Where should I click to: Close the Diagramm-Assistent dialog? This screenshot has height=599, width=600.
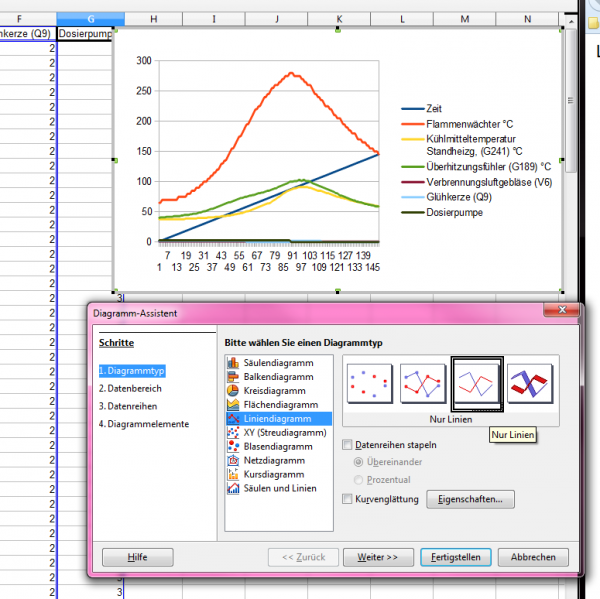pyautogui.click(x=562, y=310)
